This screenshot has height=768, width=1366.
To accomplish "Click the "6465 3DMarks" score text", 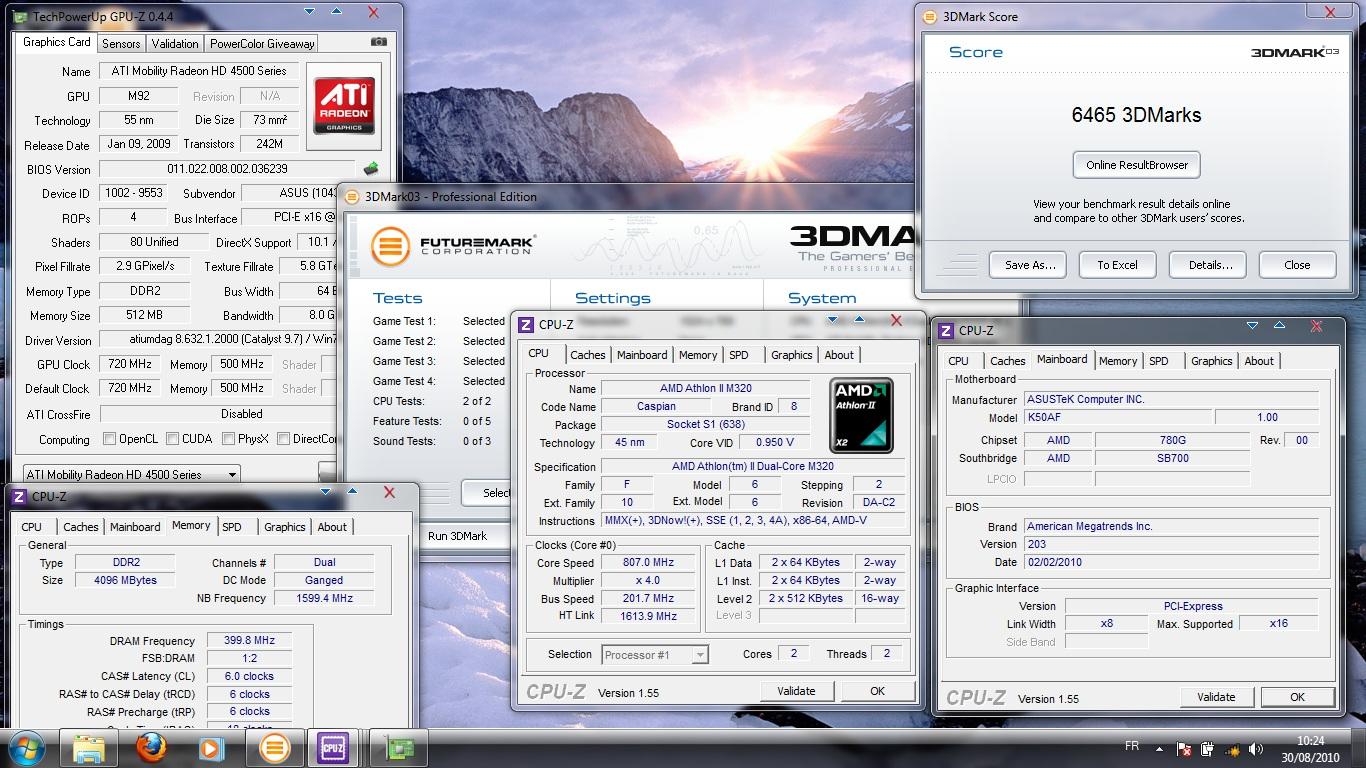I will 1136,115.
